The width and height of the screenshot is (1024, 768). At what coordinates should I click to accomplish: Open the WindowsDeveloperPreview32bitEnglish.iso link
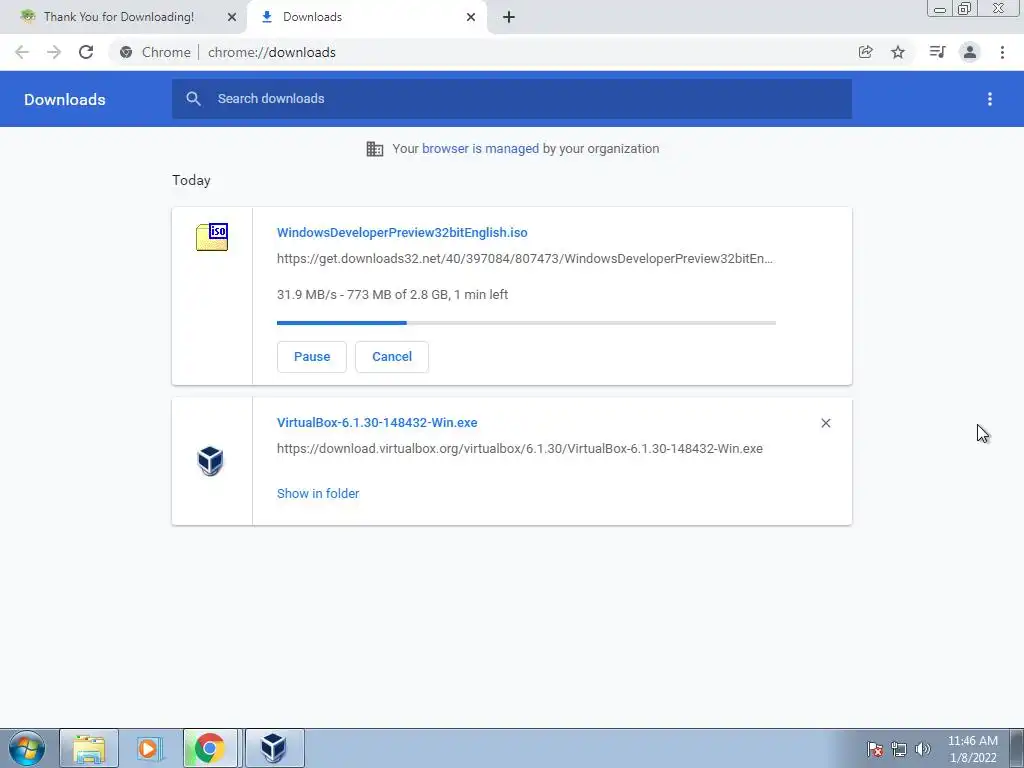click(x=402, y=232)
